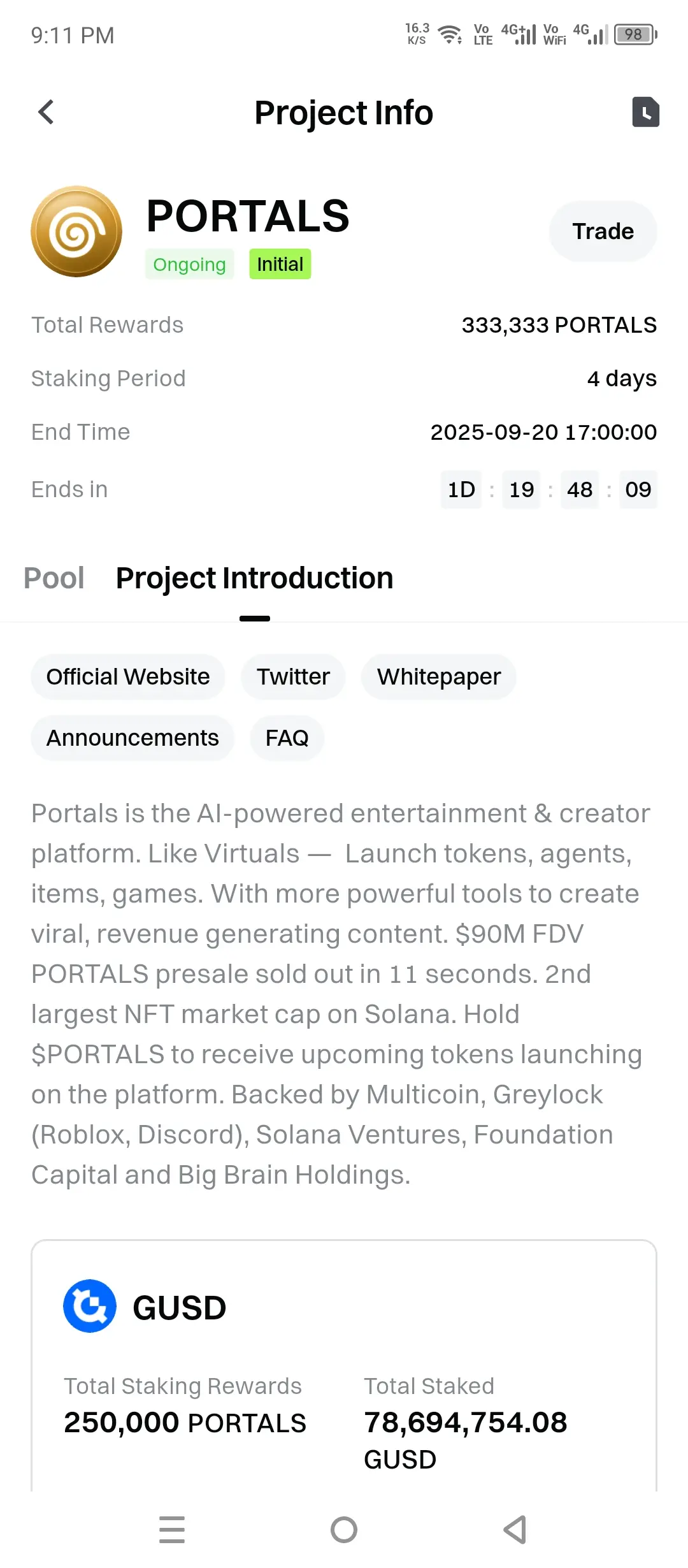
Task: Tap the Android back triangle icon
Action: 515,1530
